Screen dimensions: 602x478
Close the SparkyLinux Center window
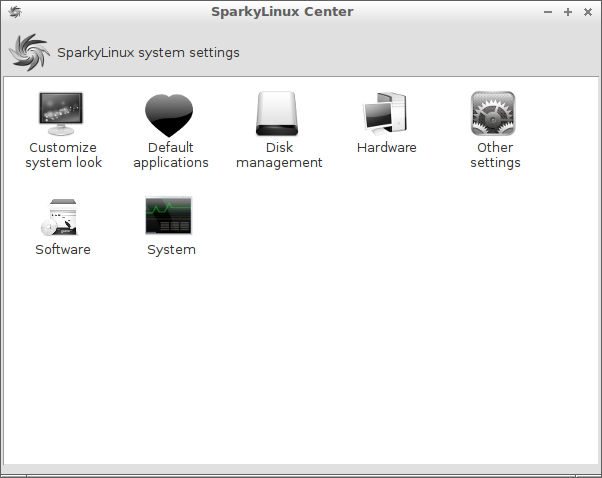coord(588,12)
